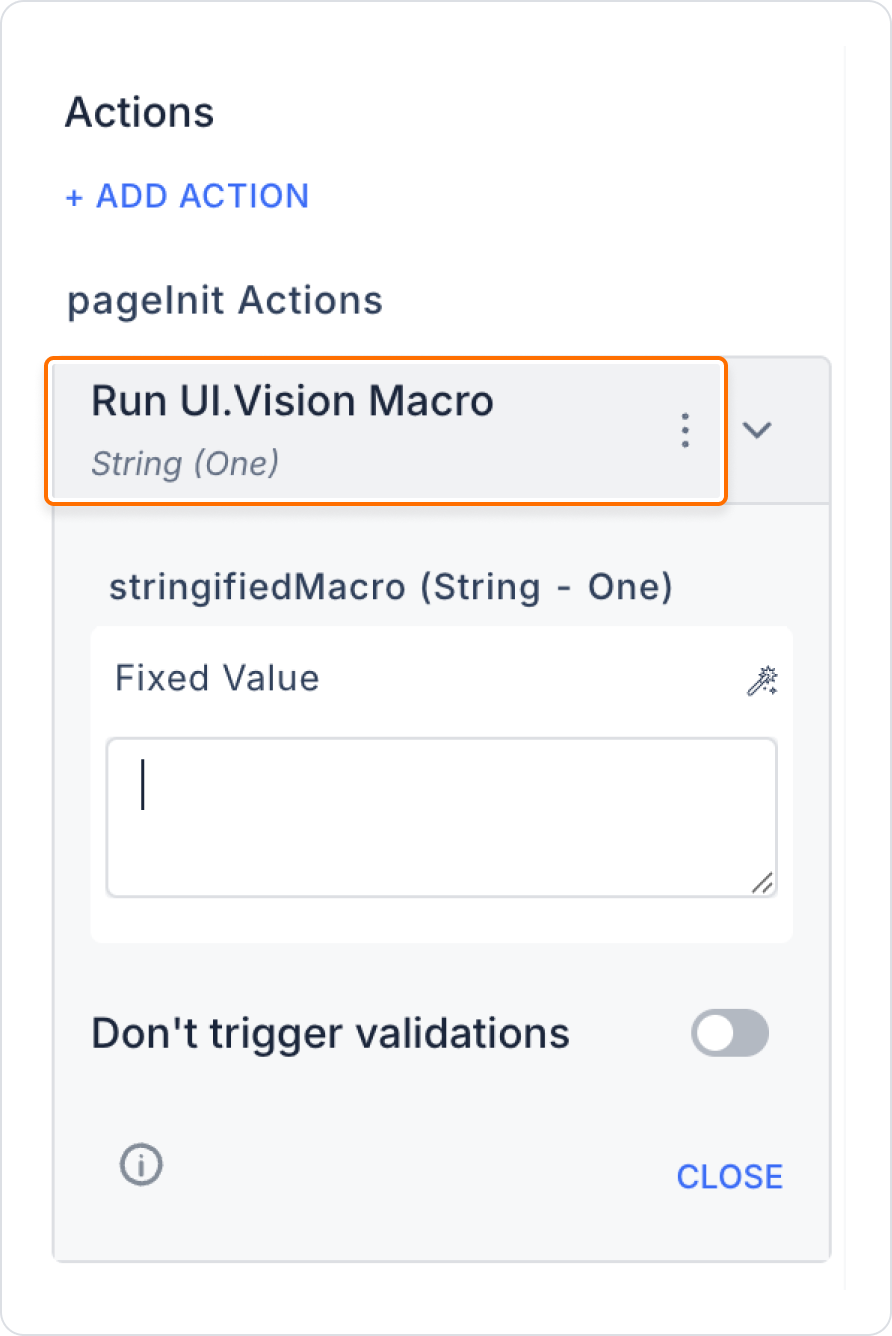The height and width of the screenshot is (1336, 892).
Task: Select the Run UI.Vision Macro action title
Action: point(293,401)
